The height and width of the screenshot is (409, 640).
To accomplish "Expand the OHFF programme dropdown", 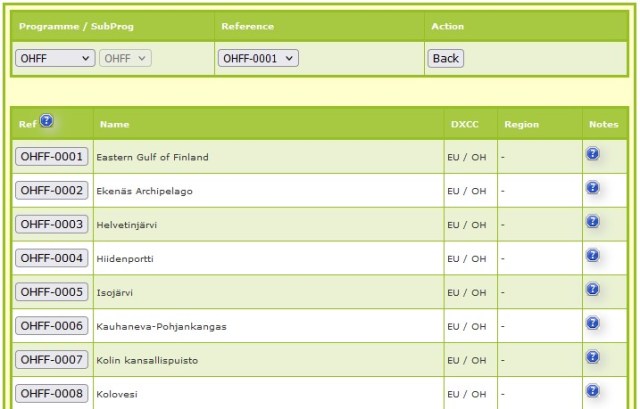I will (x=55, y=59).
